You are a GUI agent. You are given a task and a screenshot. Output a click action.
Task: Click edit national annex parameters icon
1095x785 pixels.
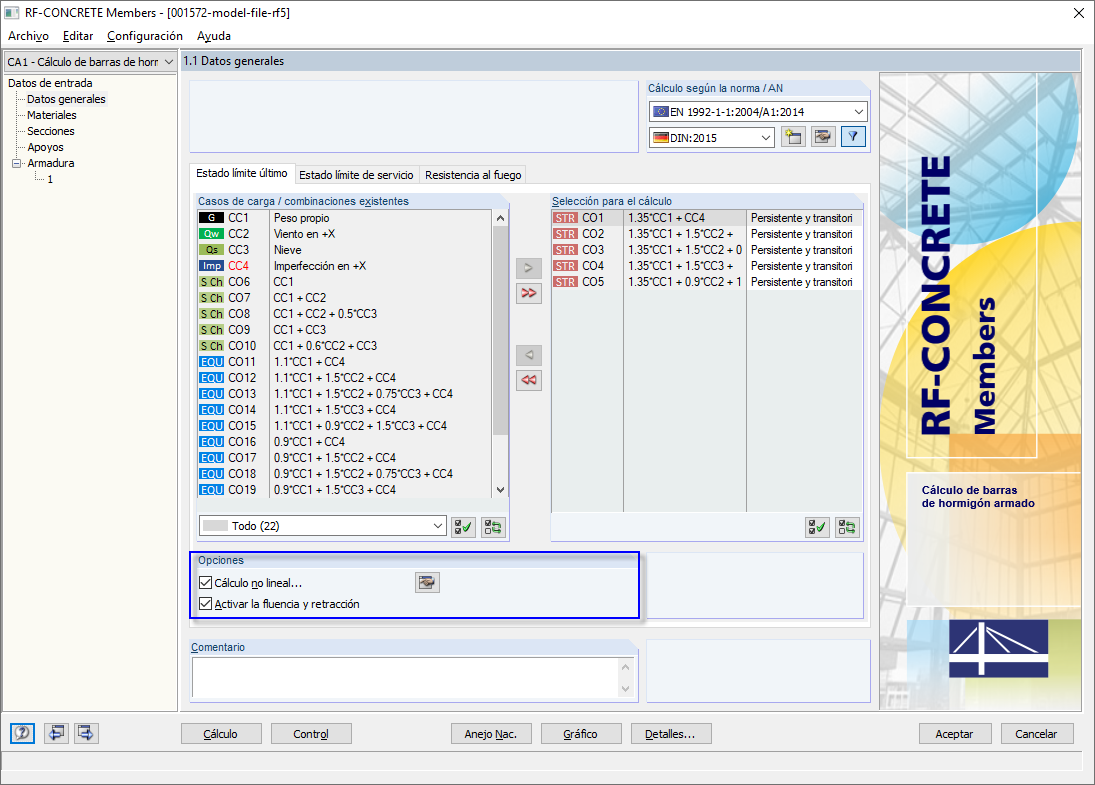click(x=823, y=137)
